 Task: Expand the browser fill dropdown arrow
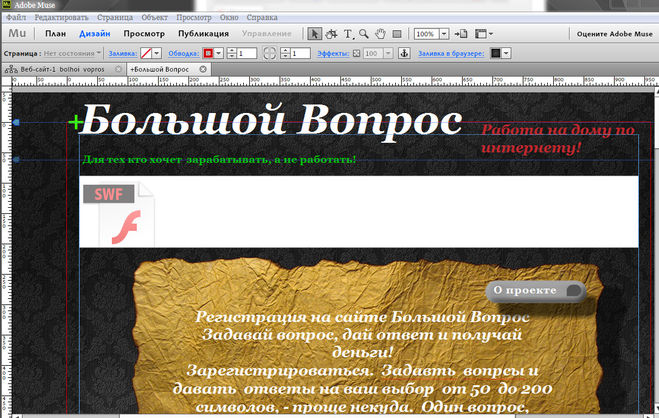click(506, 53)
